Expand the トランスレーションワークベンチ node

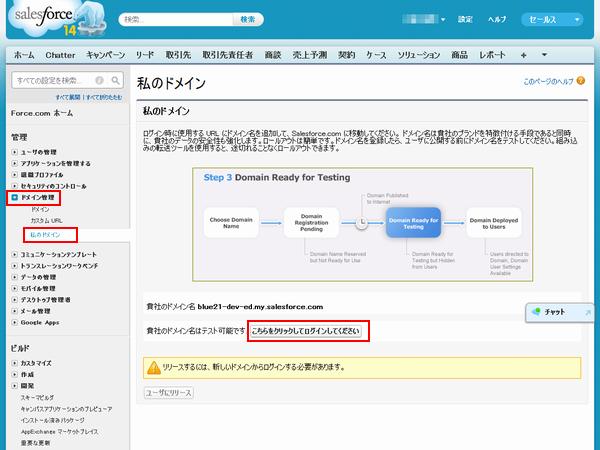point(15,266)
